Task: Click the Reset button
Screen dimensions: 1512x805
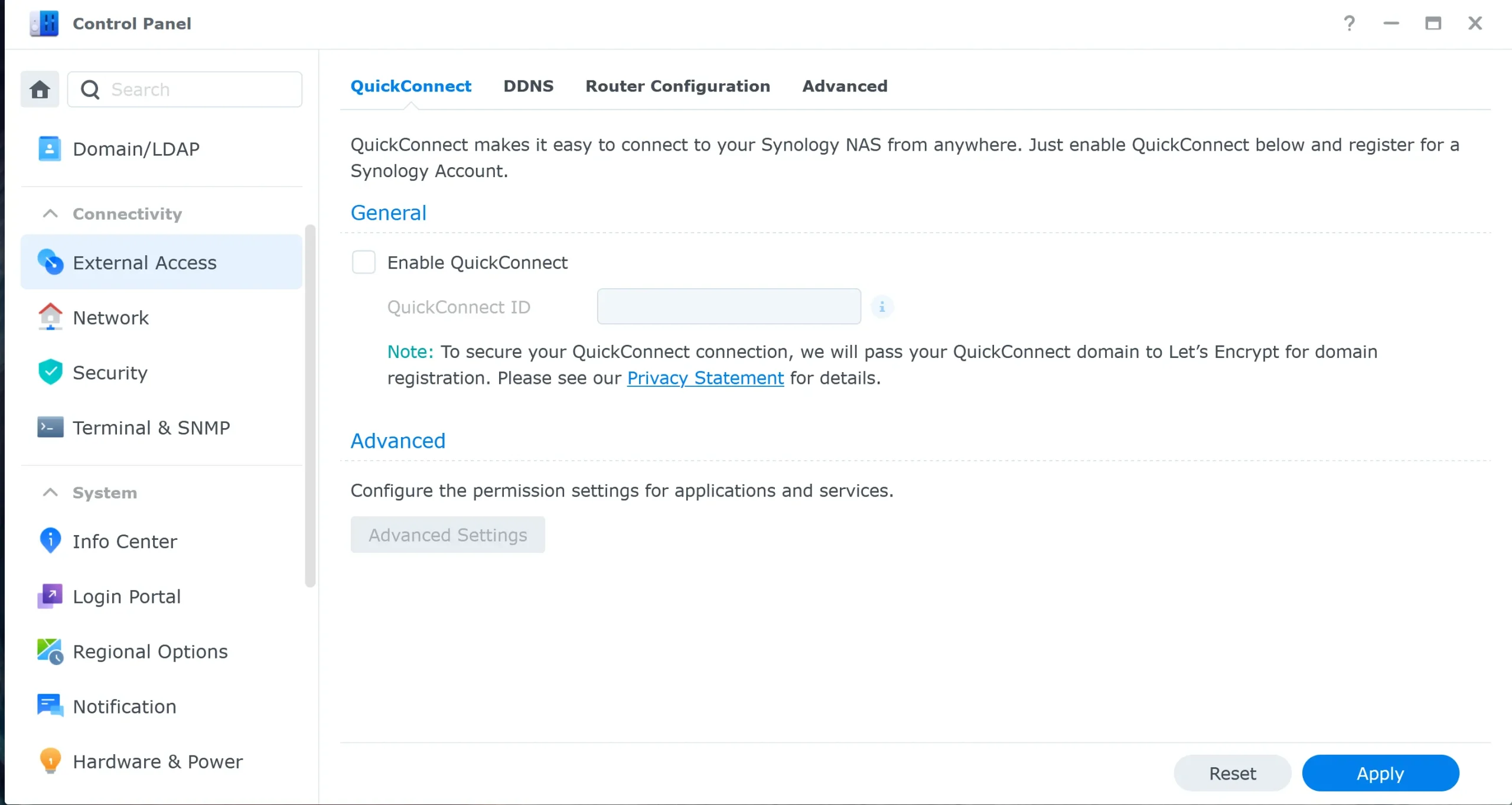Action: (x=1232, y=773)
